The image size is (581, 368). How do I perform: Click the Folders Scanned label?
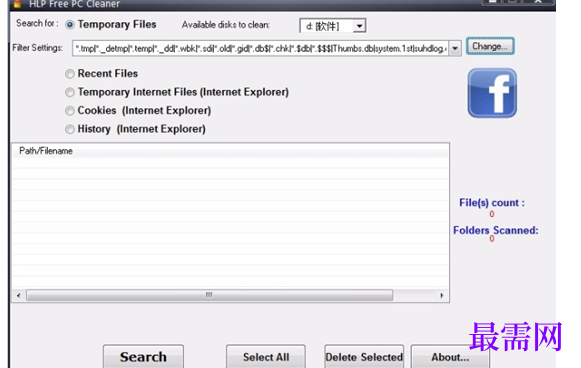[x=495, y=230]
